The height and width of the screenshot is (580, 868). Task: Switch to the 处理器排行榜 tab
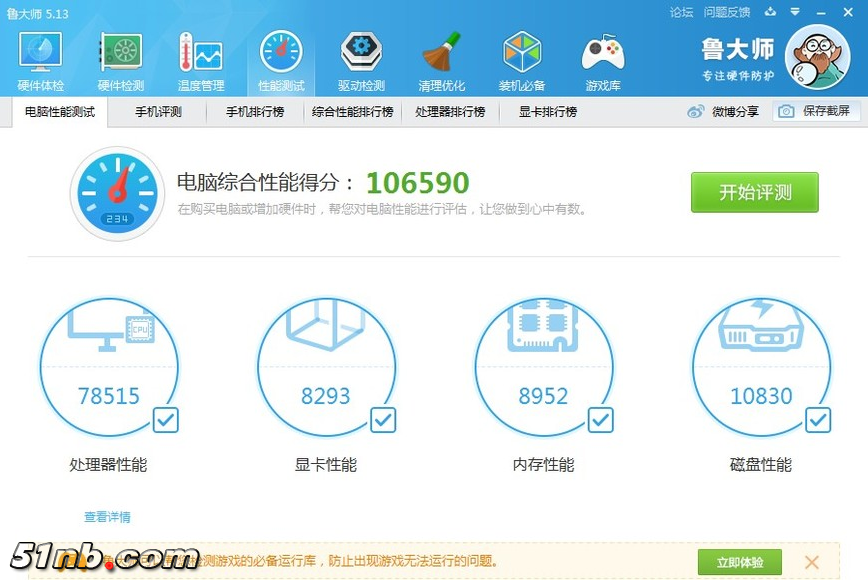point(450,112)
